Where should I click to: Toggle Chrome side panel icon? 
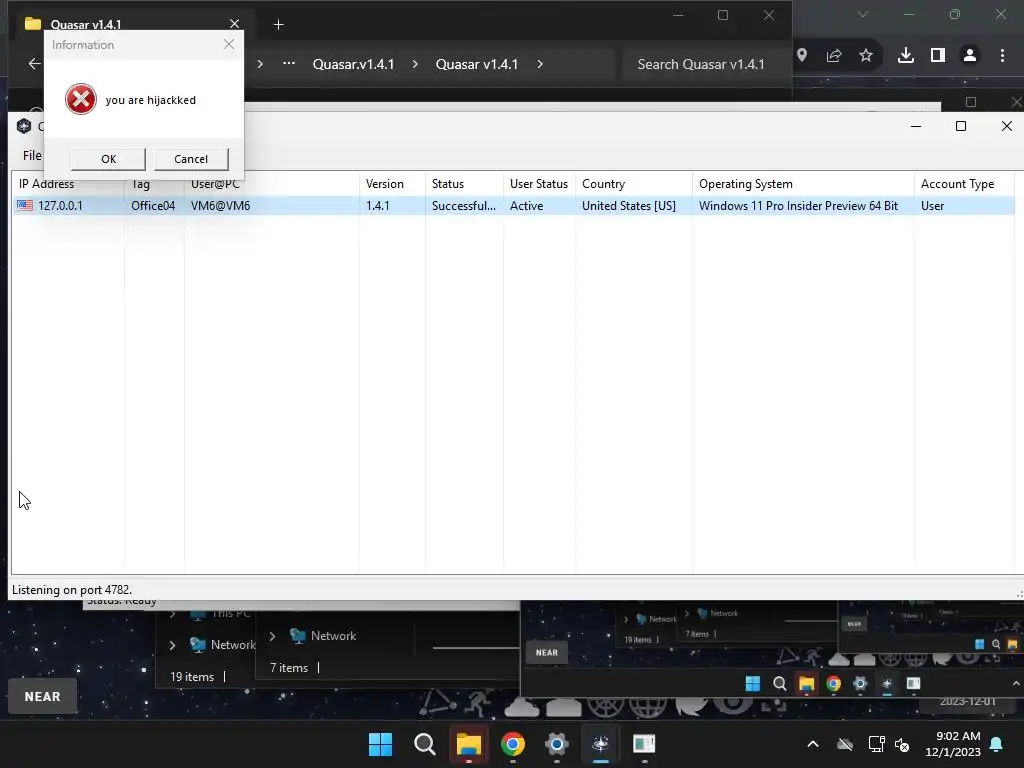(x=938, y=56)
